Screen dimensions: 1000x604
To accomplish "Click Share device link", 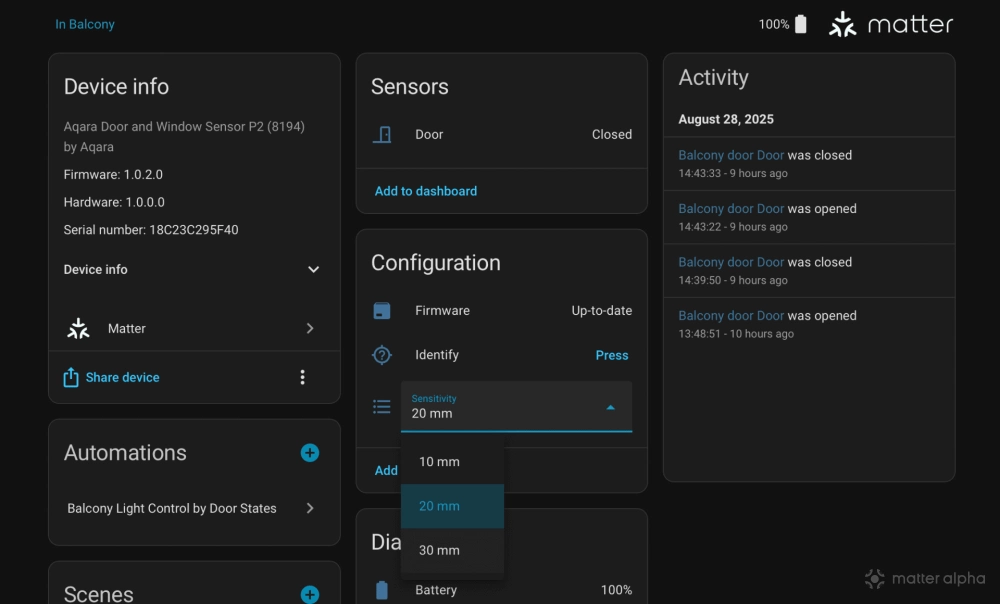I will pos(122,377).
